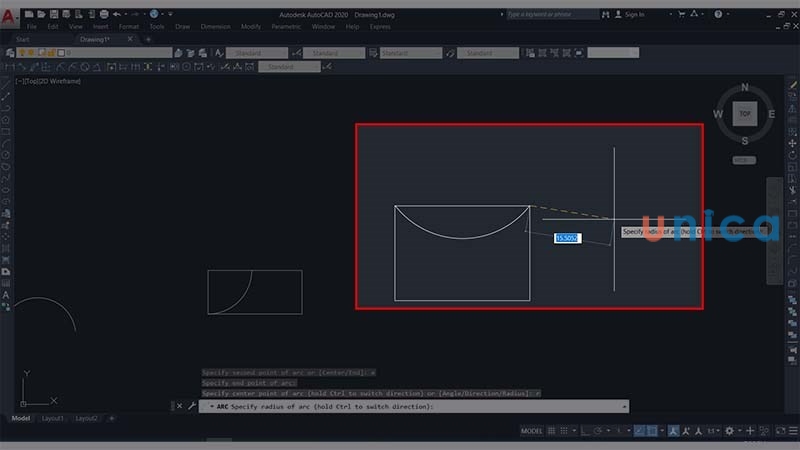Click the AutoCAD application logo button
Viewport: 800px width, 450px height.
(9, 16)
